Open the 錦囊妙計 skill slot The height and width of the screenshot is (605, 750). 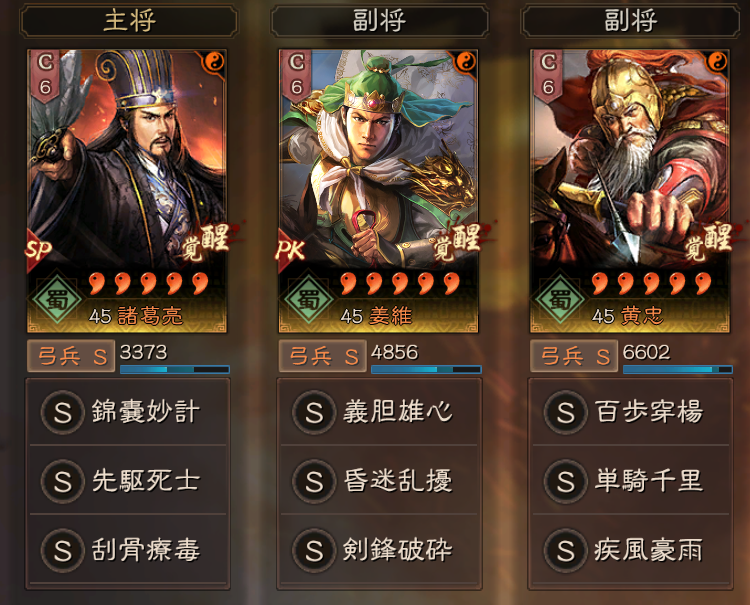click(128, 412)
